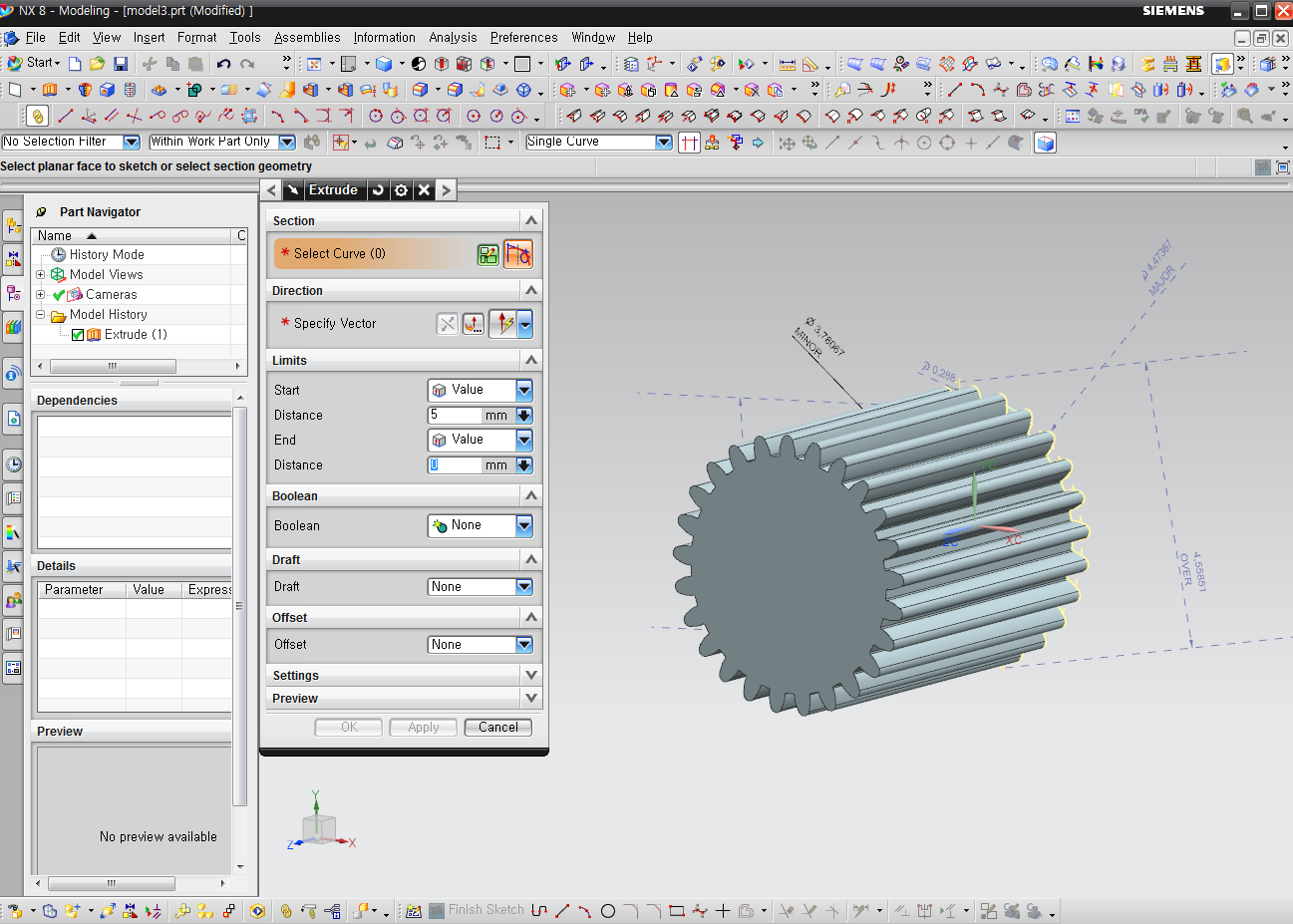The image size is (1293, 924).
Task: Click the Reverse Direction icon
Action: click(x=448, y=324)
